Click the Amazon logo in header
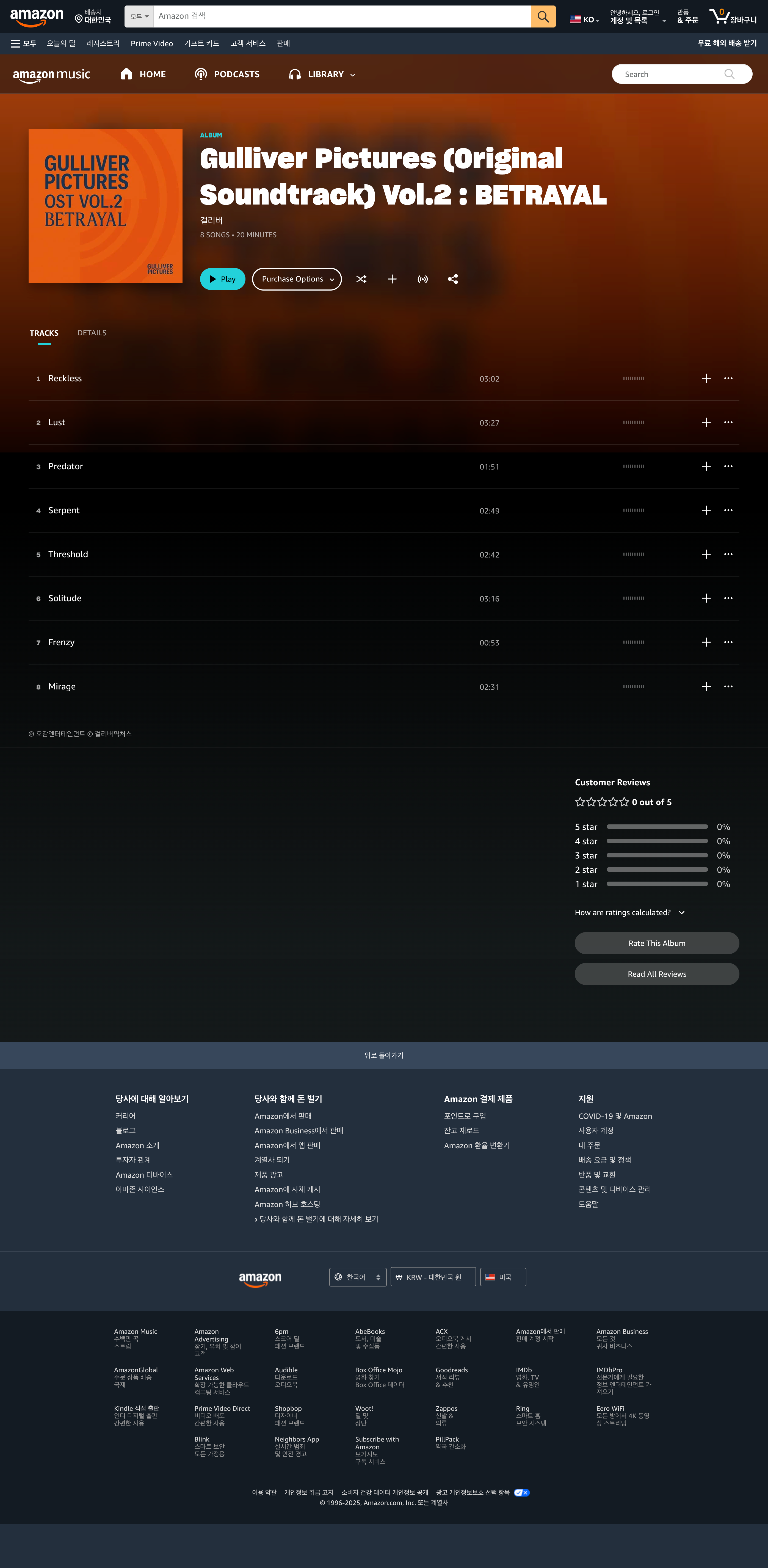Screen dimensions: 768x1568 click(37, 17)
